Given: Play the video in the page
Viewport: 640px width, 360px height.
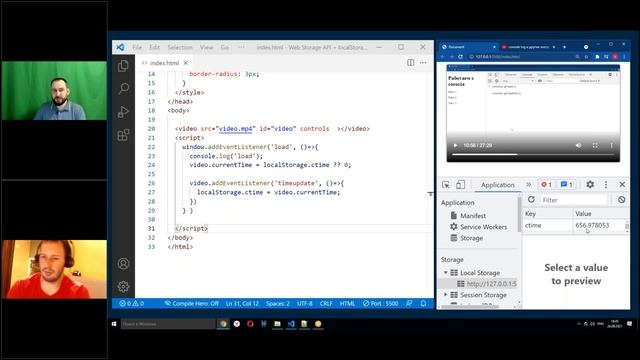Looking at the screenshot, I should (x=456, y=145).
